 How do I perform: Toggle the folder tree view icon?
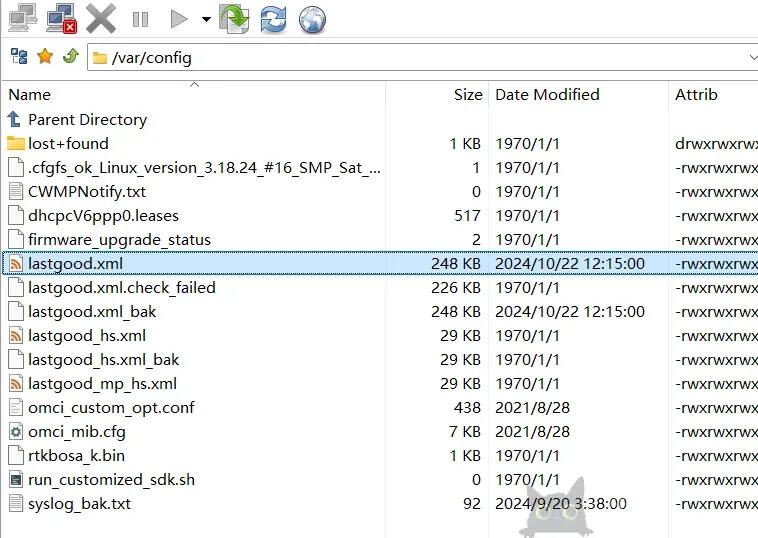tap(19, 57)
